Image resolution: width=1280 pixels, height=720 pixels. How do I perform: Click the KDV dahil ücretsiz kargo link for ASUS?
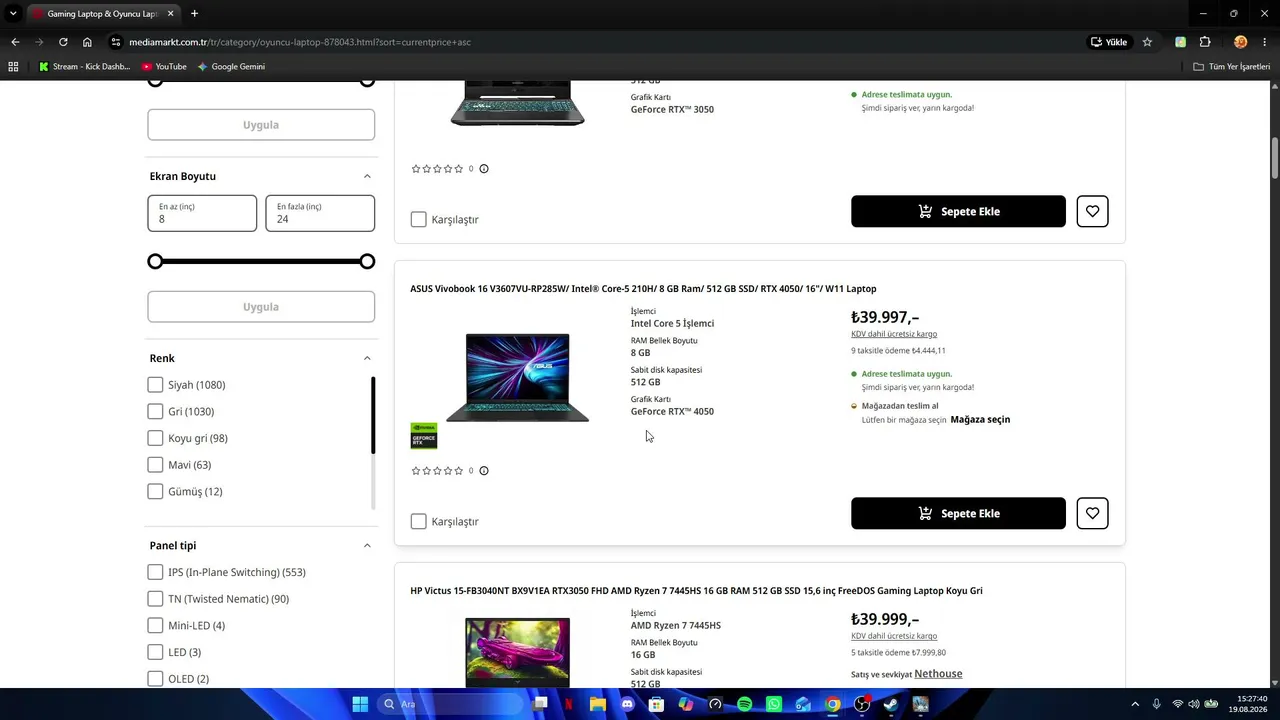(894, 334)
